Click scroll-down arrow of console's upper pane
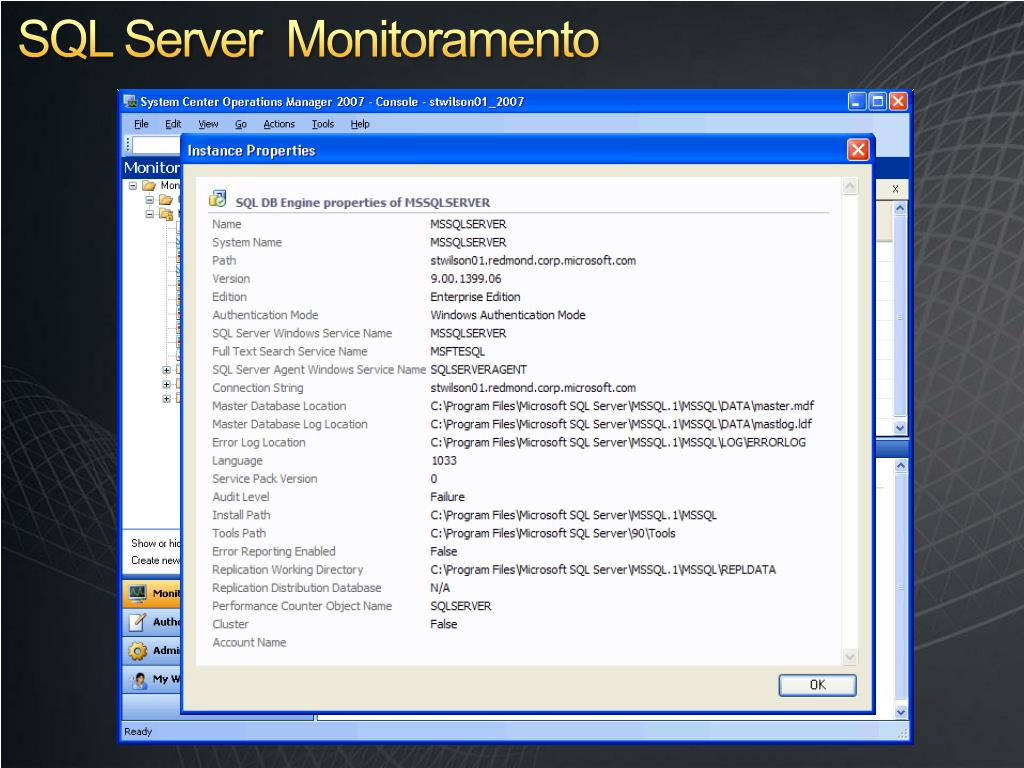Image resolution: width=1024 pixels, height=768 pixels. point(900,428)
